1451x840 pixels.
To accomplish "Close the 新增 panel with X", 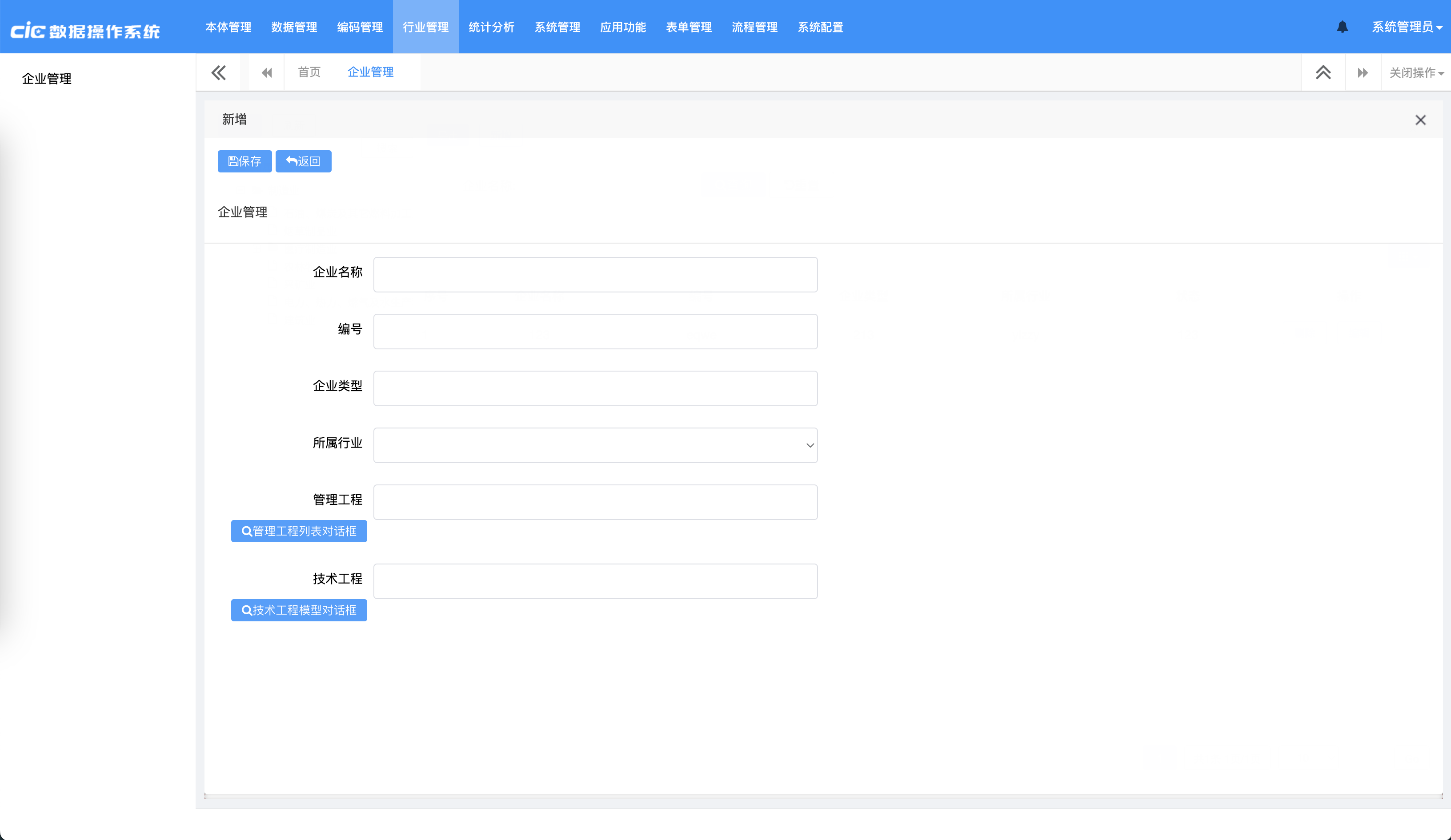I will (1420, 120).
